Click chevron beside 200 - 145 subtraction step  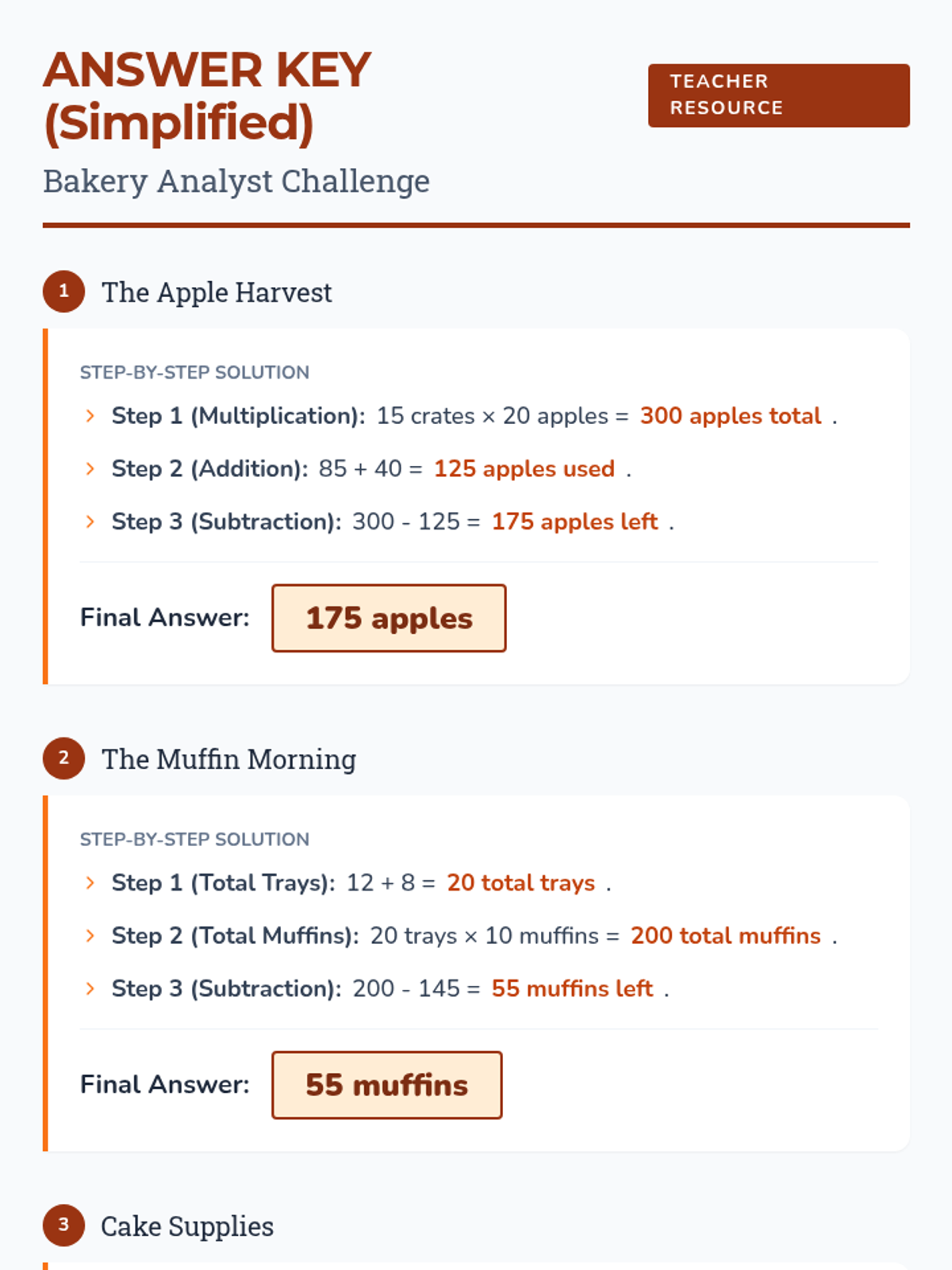click(90, 988)
